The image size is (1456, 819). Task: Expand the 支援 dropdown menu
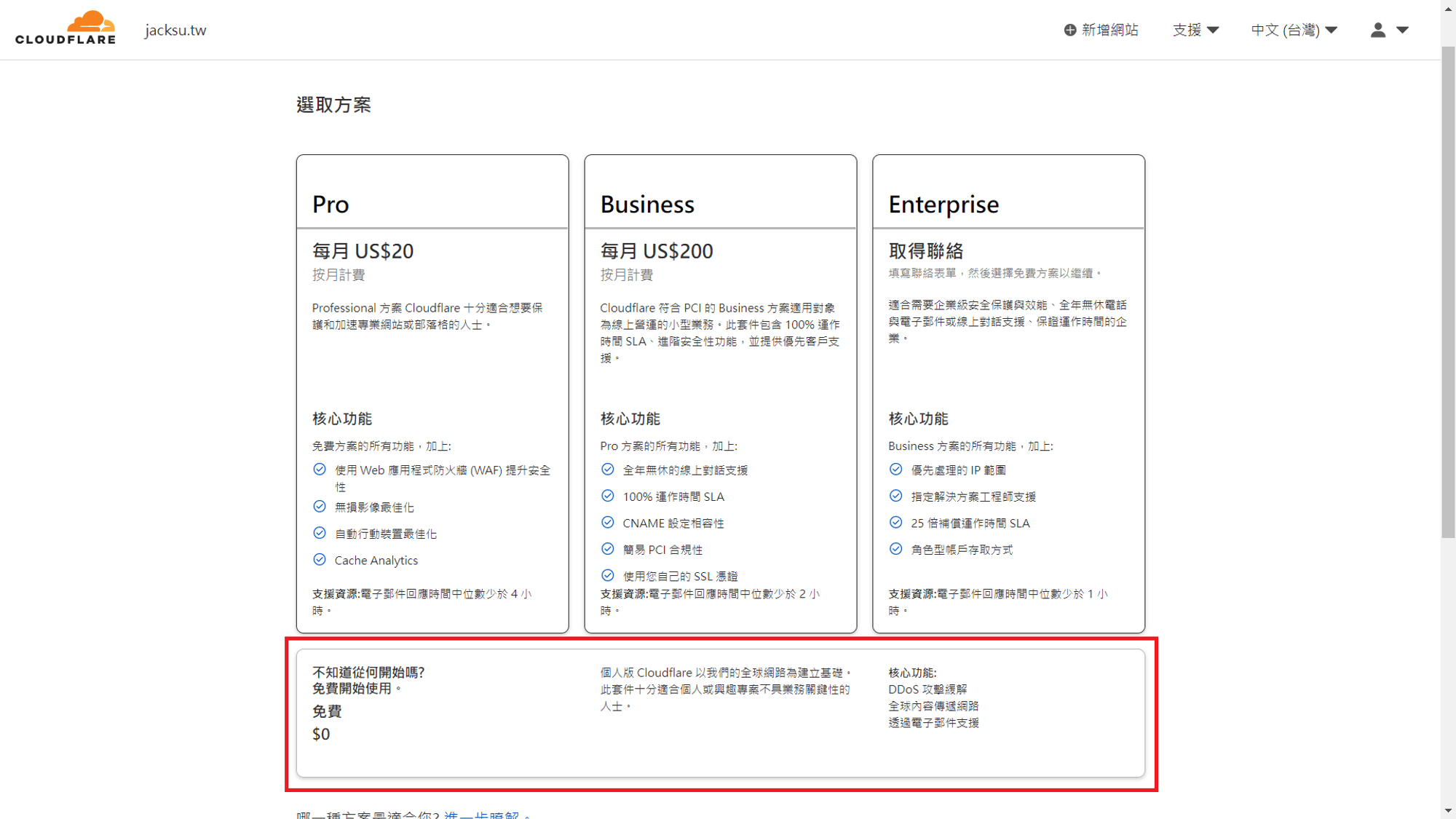tap(1195, 30)
